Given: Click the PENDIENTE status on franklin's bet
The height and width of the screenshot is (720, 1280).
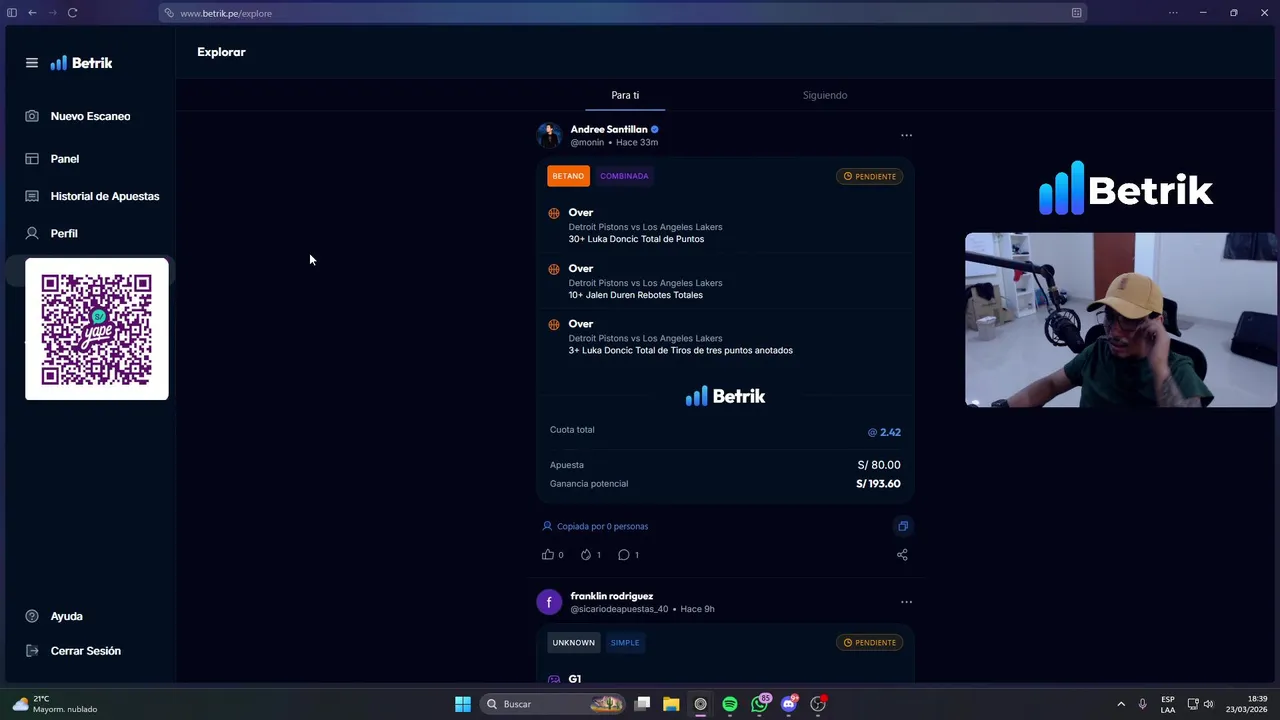Looking at the screenshot, I should click(870, 642).
